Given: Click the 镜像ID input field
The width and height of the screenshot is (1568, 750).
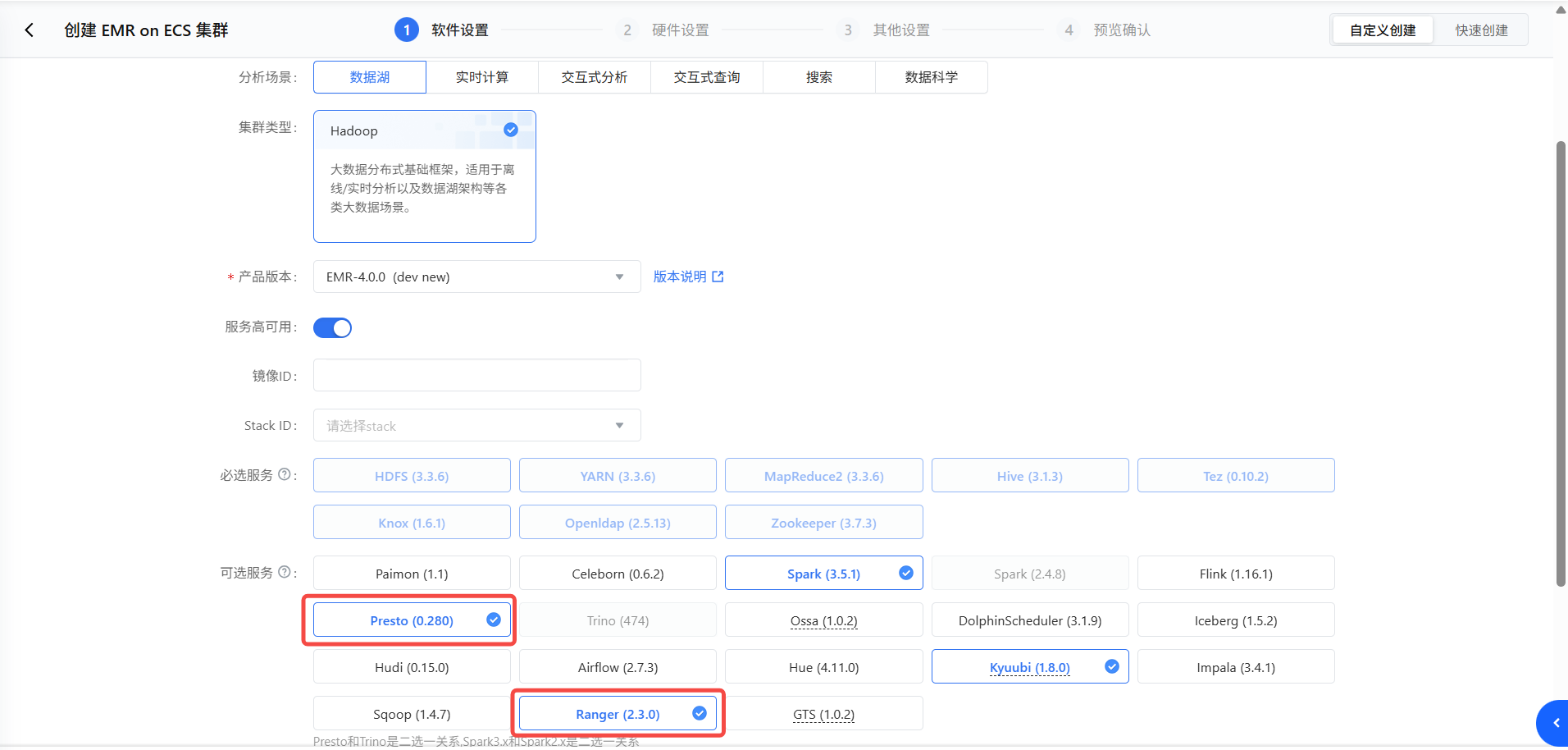Looking at the screenshot, I should [x=476, y=375].
